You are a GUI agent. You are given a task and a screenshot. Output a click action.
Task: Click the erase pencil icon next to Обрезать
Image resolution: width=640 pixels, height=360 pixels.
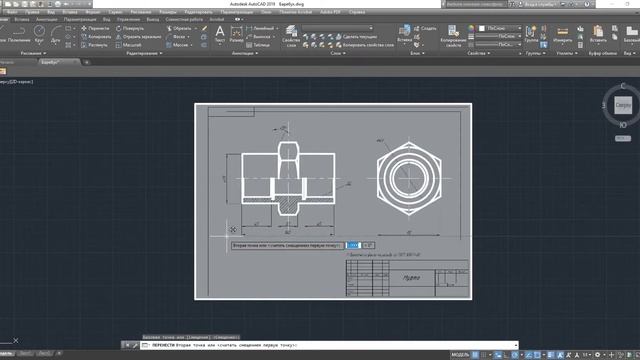204,28
